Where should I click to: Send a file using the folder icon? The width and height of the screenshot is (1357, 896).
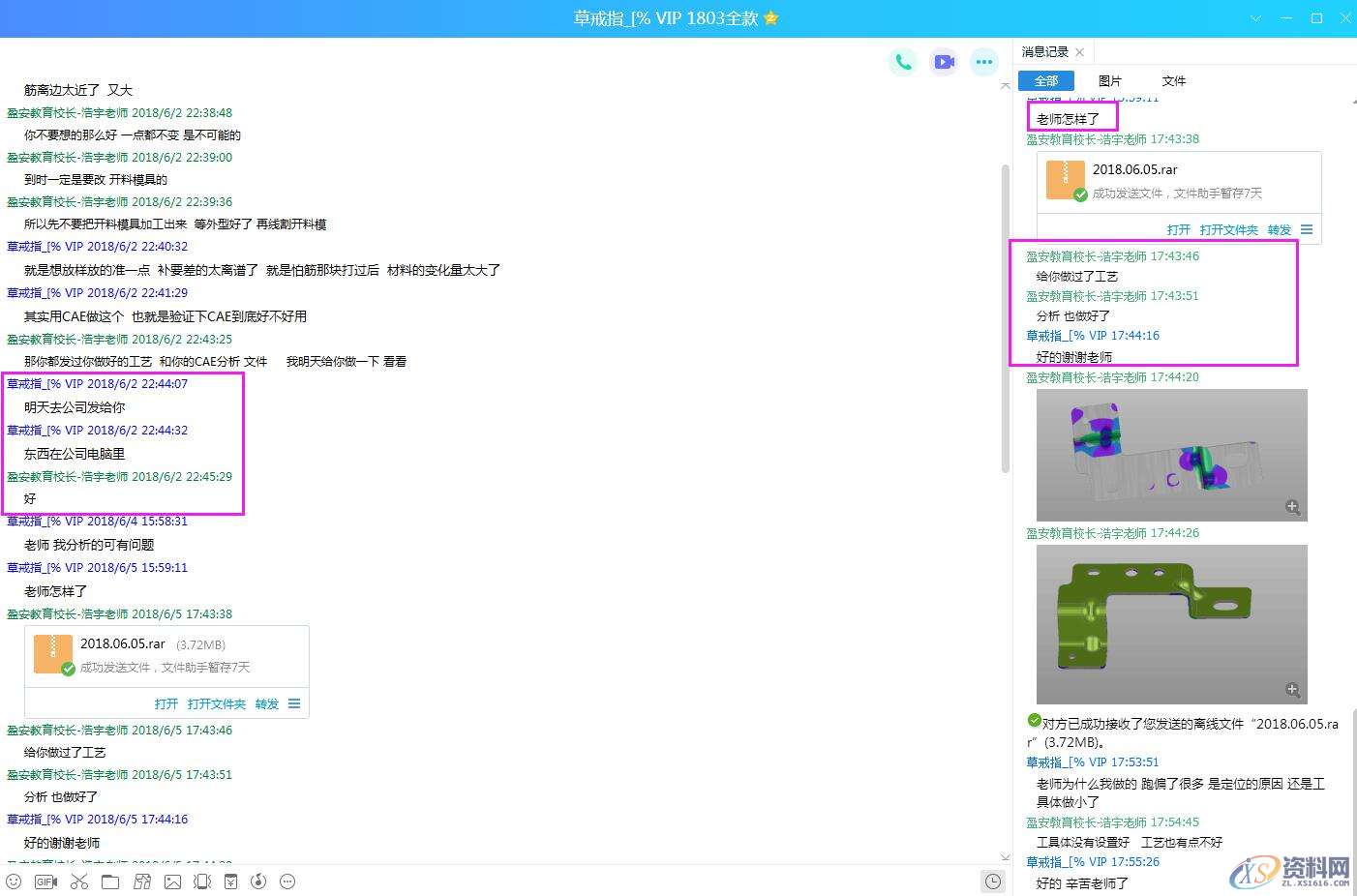point(110,881)
